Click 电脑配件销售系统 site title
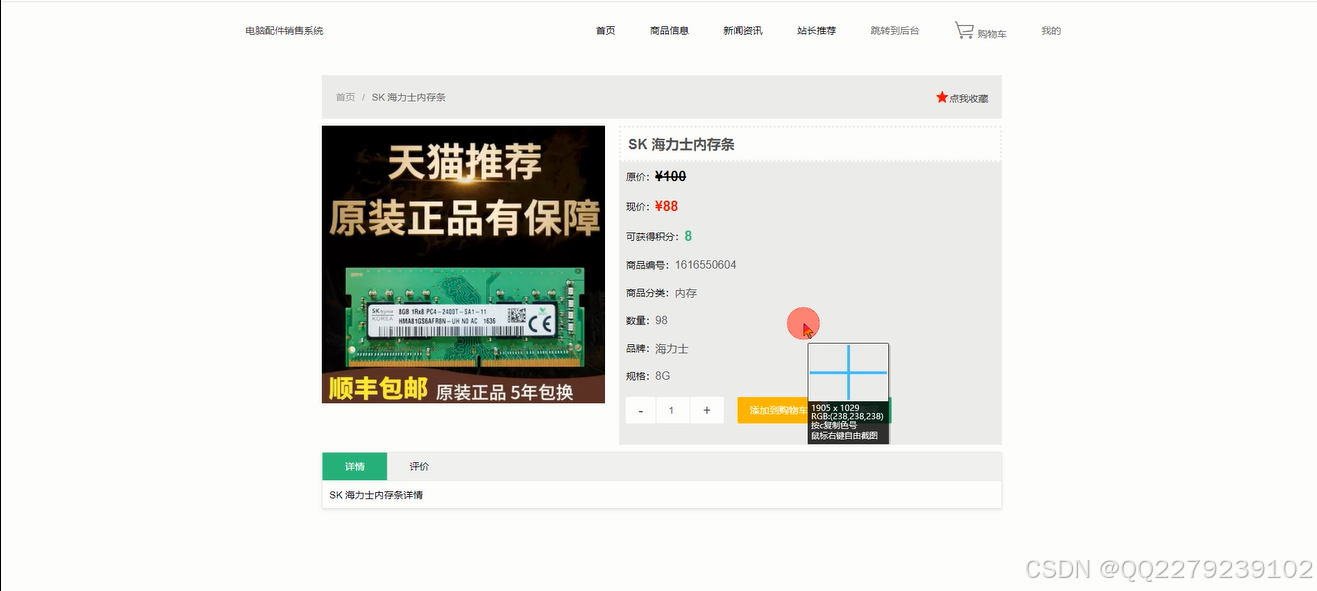The width and height of the screenshot is (1317, 591). [x=284, y=31]
